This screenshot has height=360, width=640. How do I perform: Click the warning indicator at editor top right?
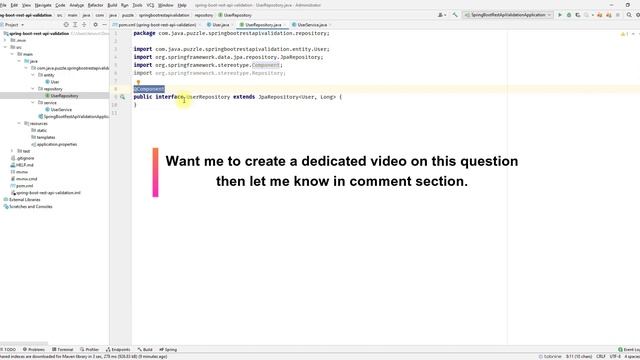coord(625,34)
